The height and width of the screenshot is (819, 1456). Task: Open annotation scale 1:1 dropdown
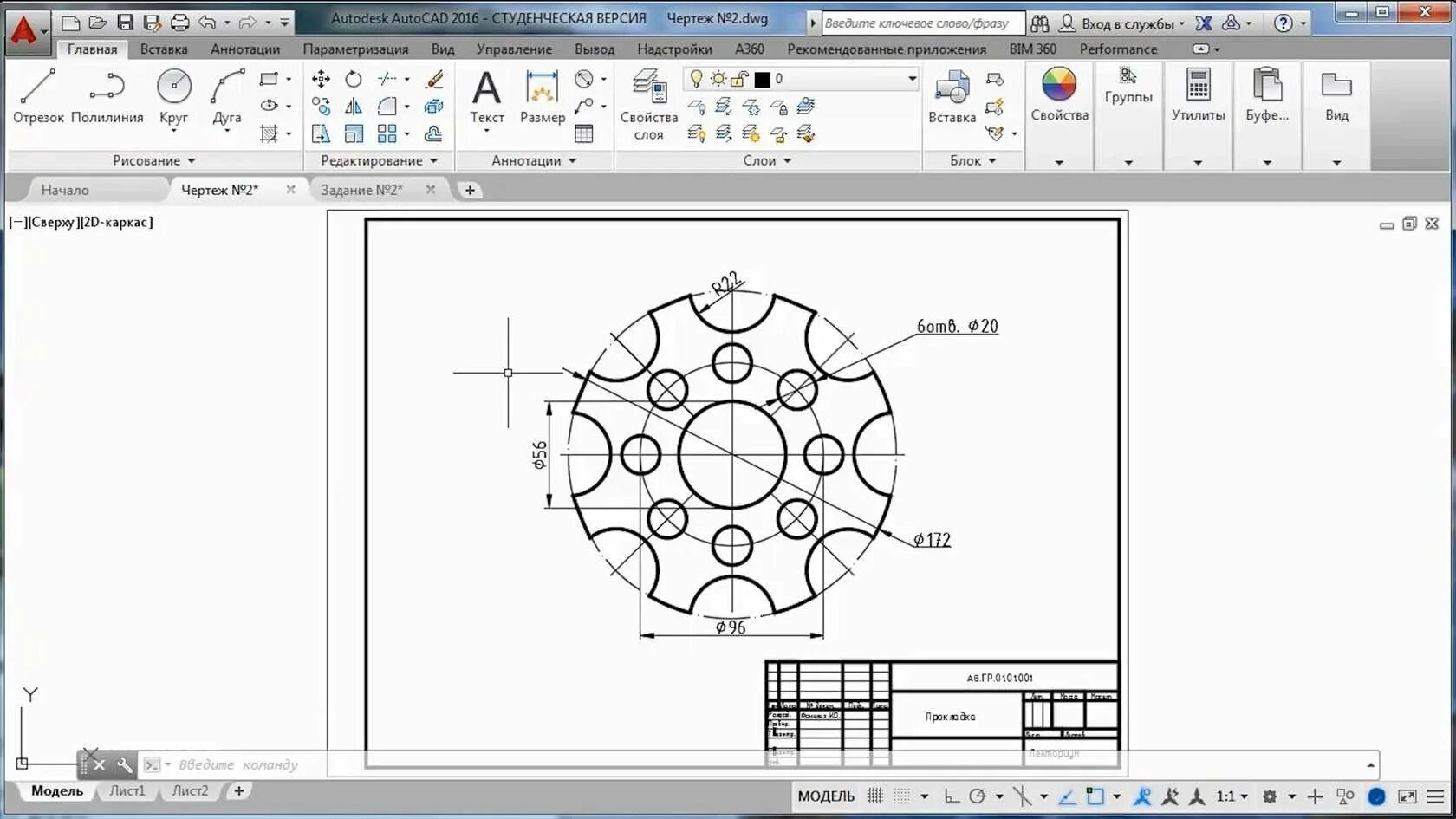1232,796
